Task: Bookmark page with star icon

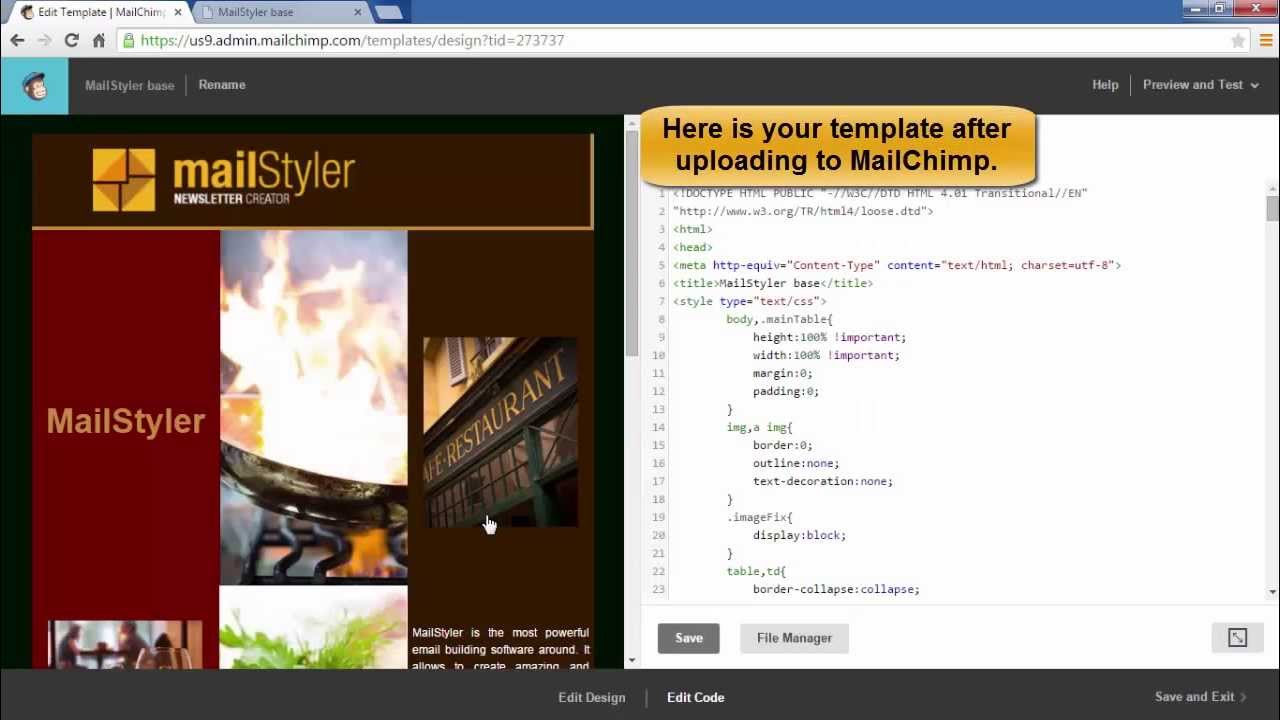Action: click(1238, 41)
